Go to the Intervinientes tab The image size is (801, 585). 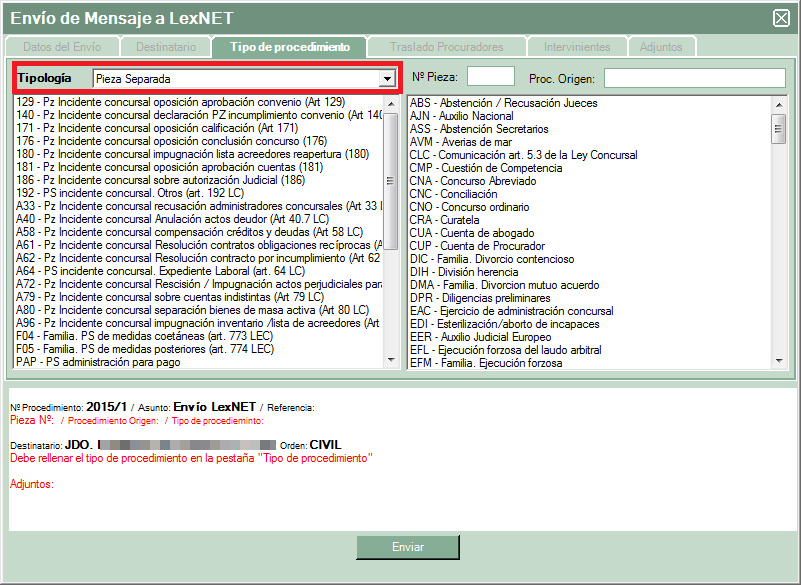pyautogui.click(x=577, y=47)
